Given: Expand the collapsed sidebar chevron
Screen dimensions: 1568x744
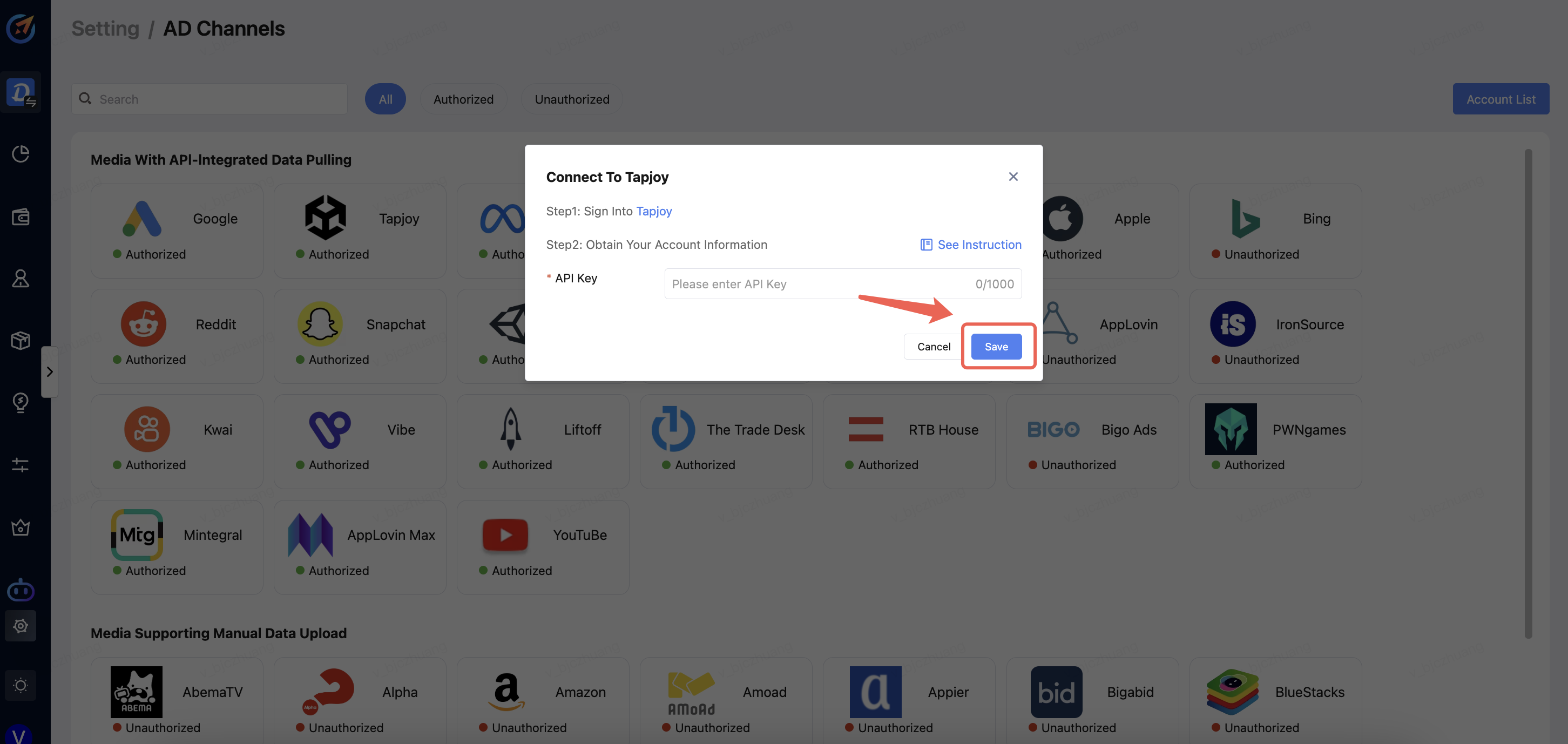Looking at the screenshot, I should pos(49,371).
